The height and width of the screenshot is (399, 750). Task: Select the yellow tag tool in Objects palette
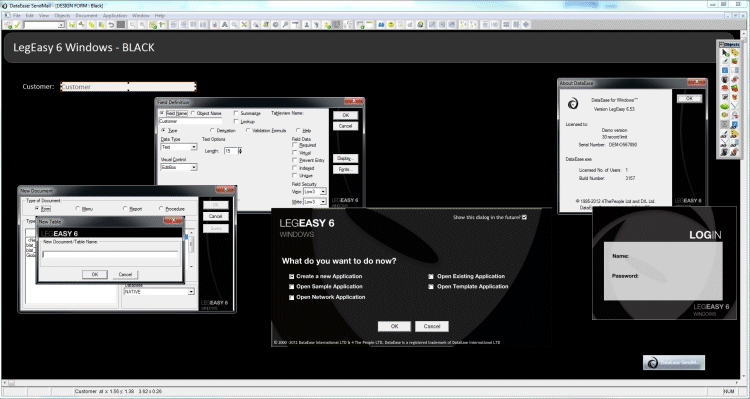(x=735, y=53)
